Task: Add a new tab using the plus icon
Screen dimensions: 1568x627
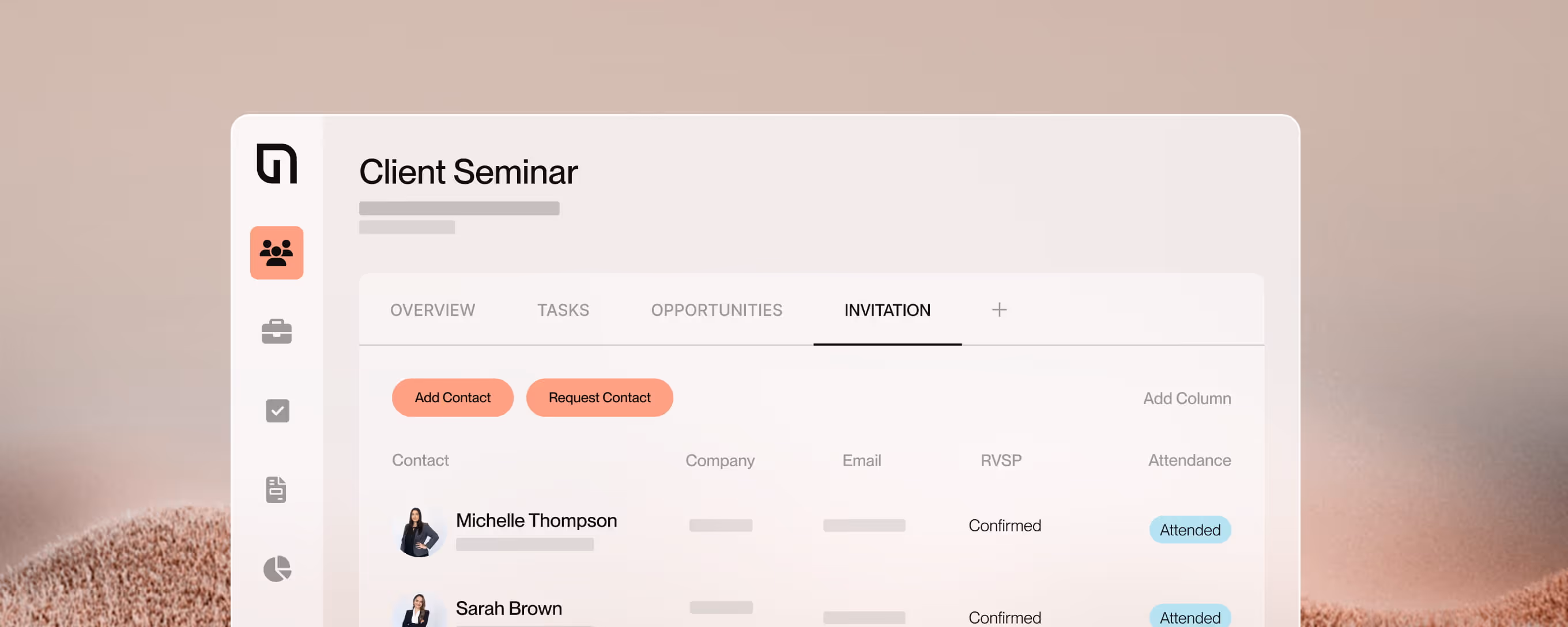Action: click(x=999, y=310)
